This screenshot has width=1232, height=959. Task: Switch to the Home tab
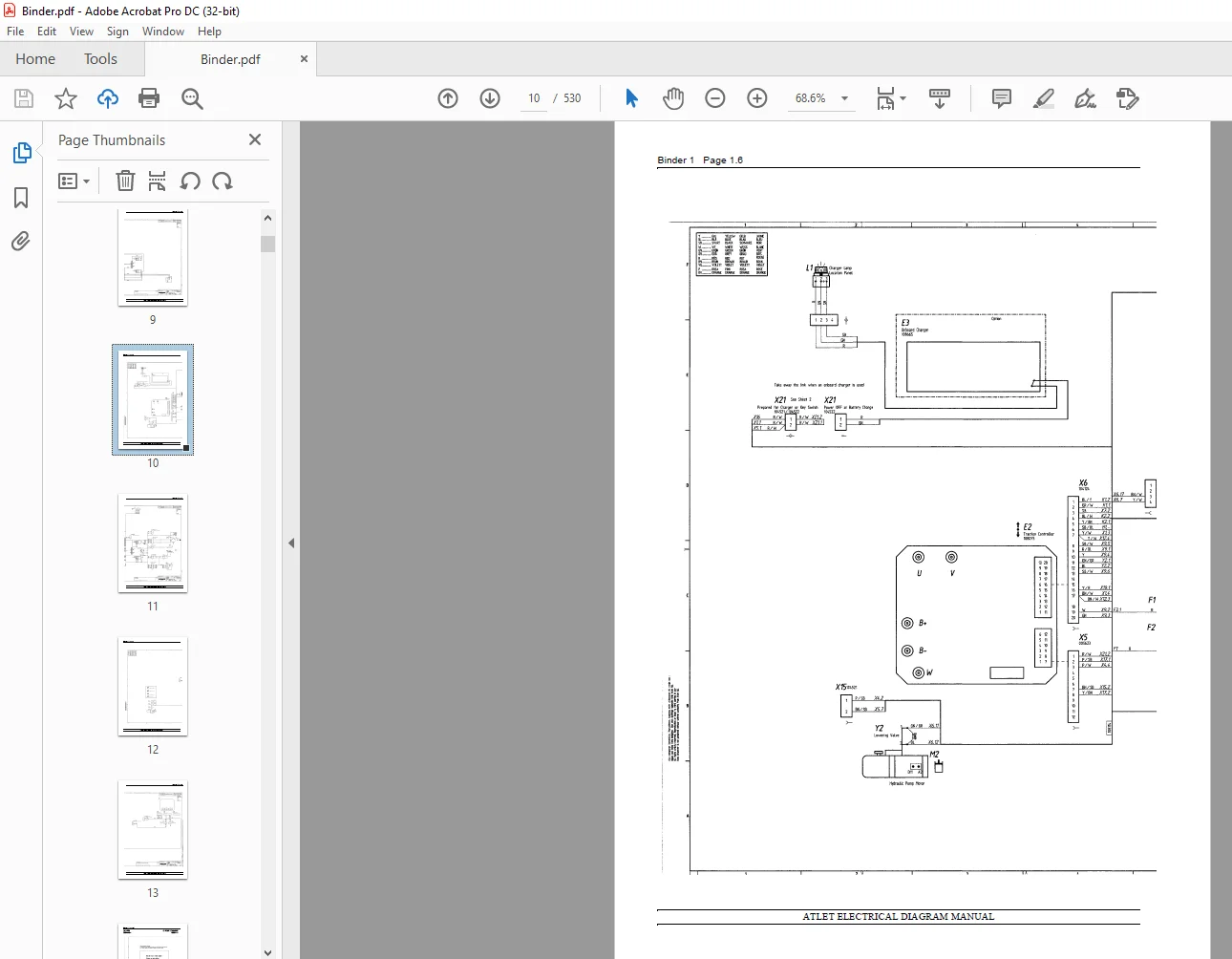point(35,59)
